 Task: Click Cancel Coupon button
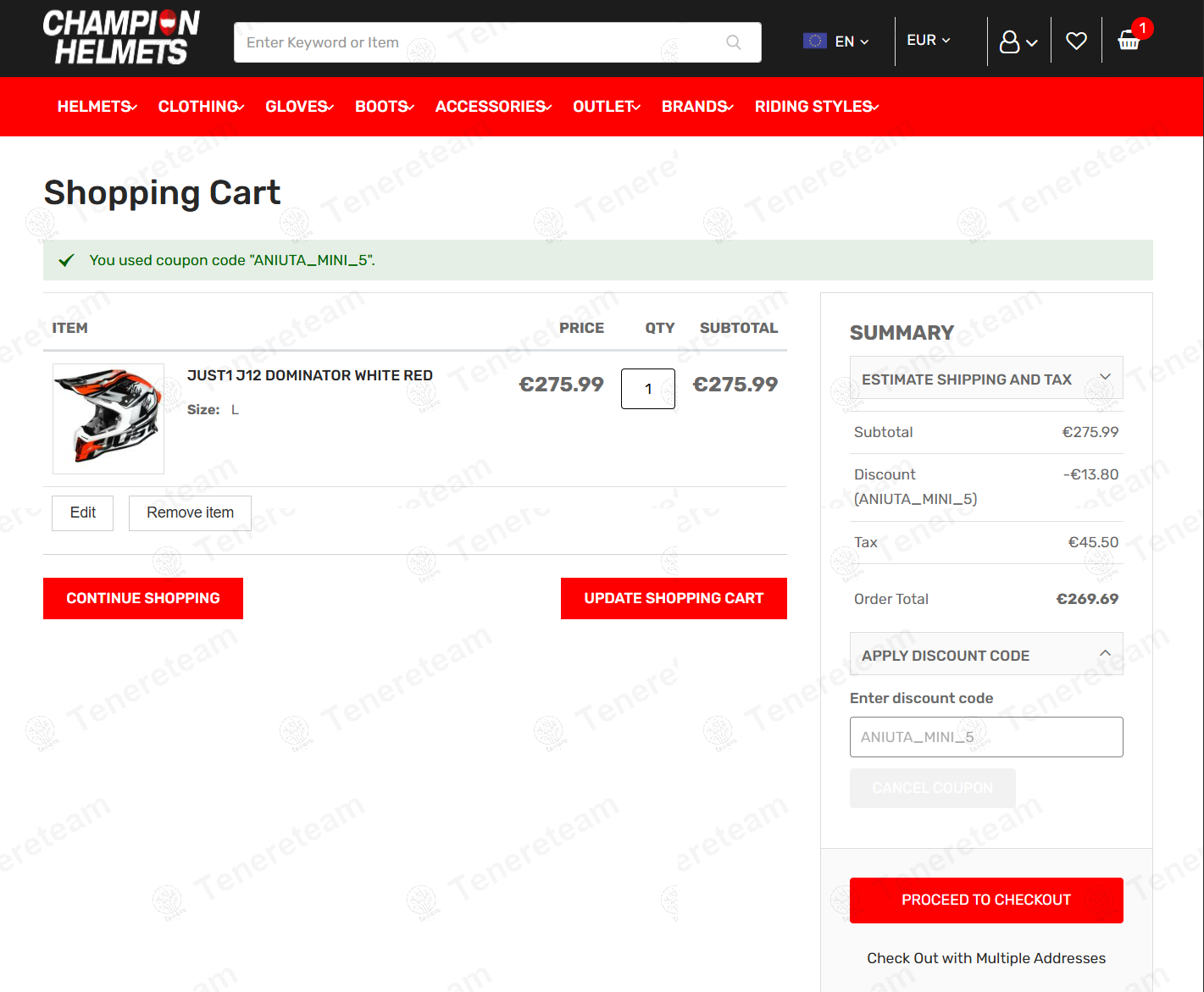click(x=933, y=789)
